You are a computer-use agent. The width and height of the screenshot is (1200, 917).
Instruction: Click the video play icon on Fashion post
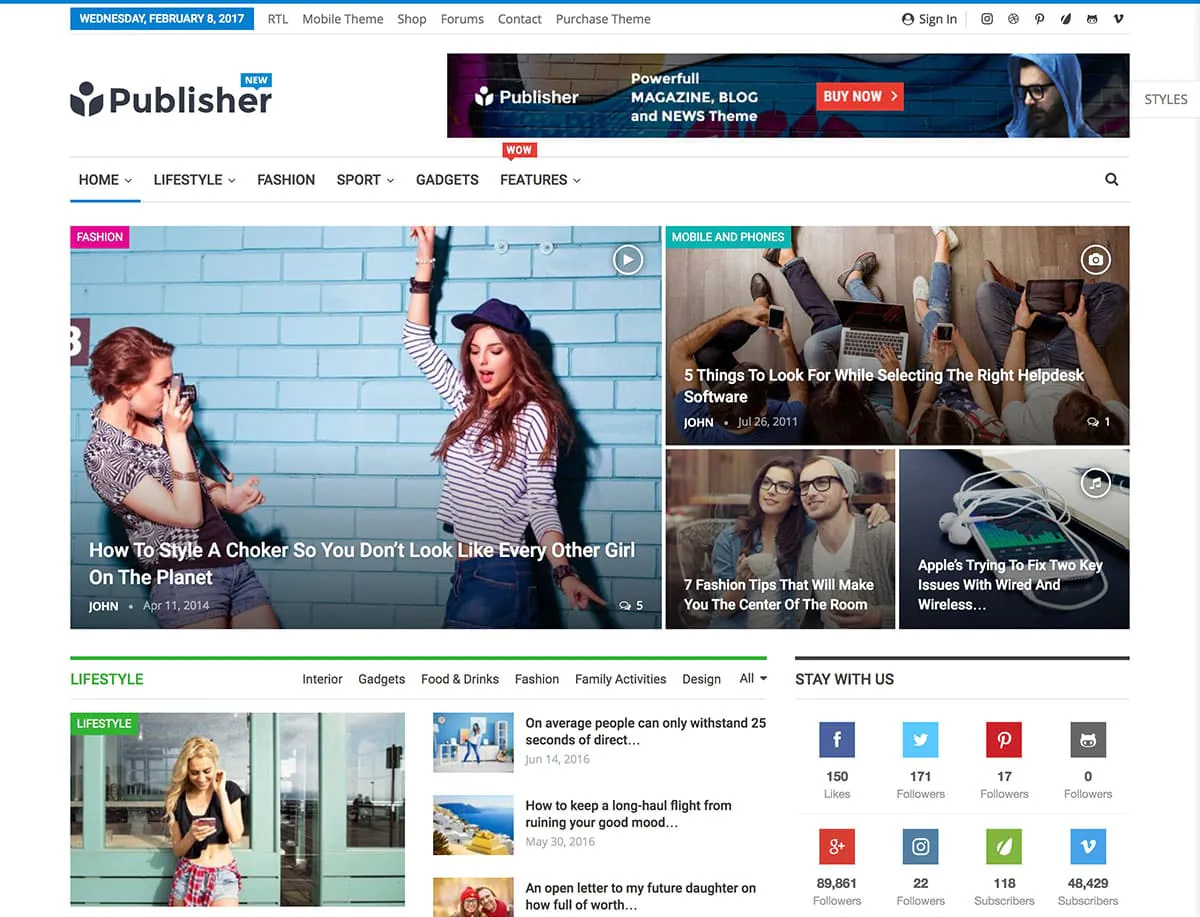(x=627, y=260)
